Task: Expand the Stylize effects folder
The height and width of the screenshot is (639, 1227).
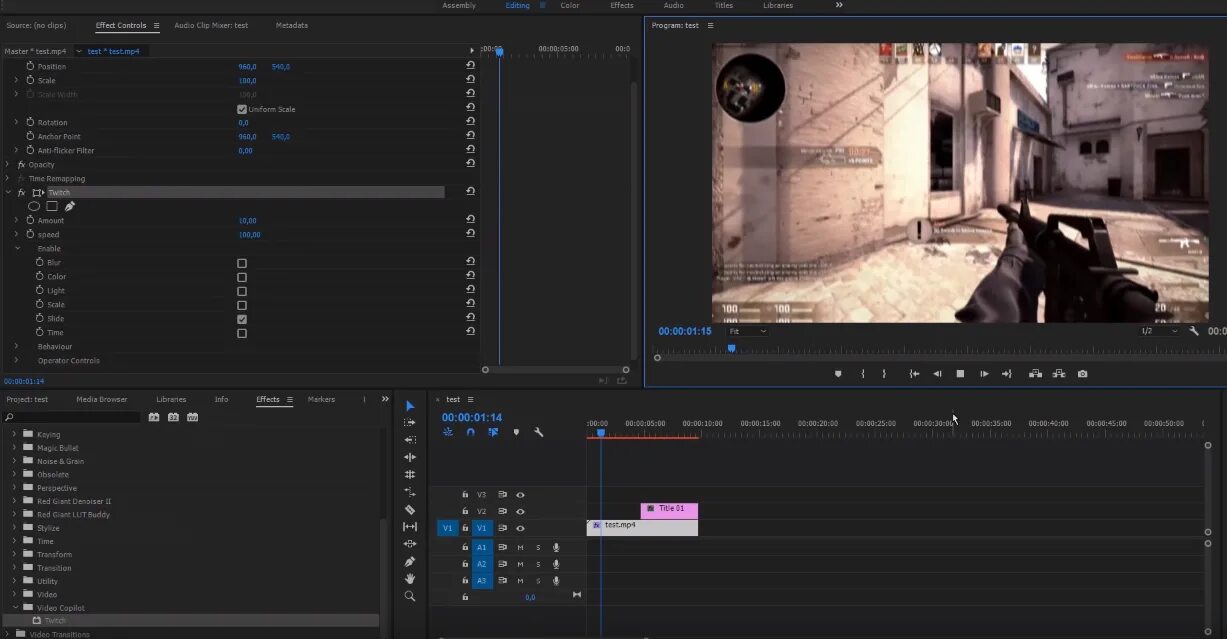Action: 14,528
